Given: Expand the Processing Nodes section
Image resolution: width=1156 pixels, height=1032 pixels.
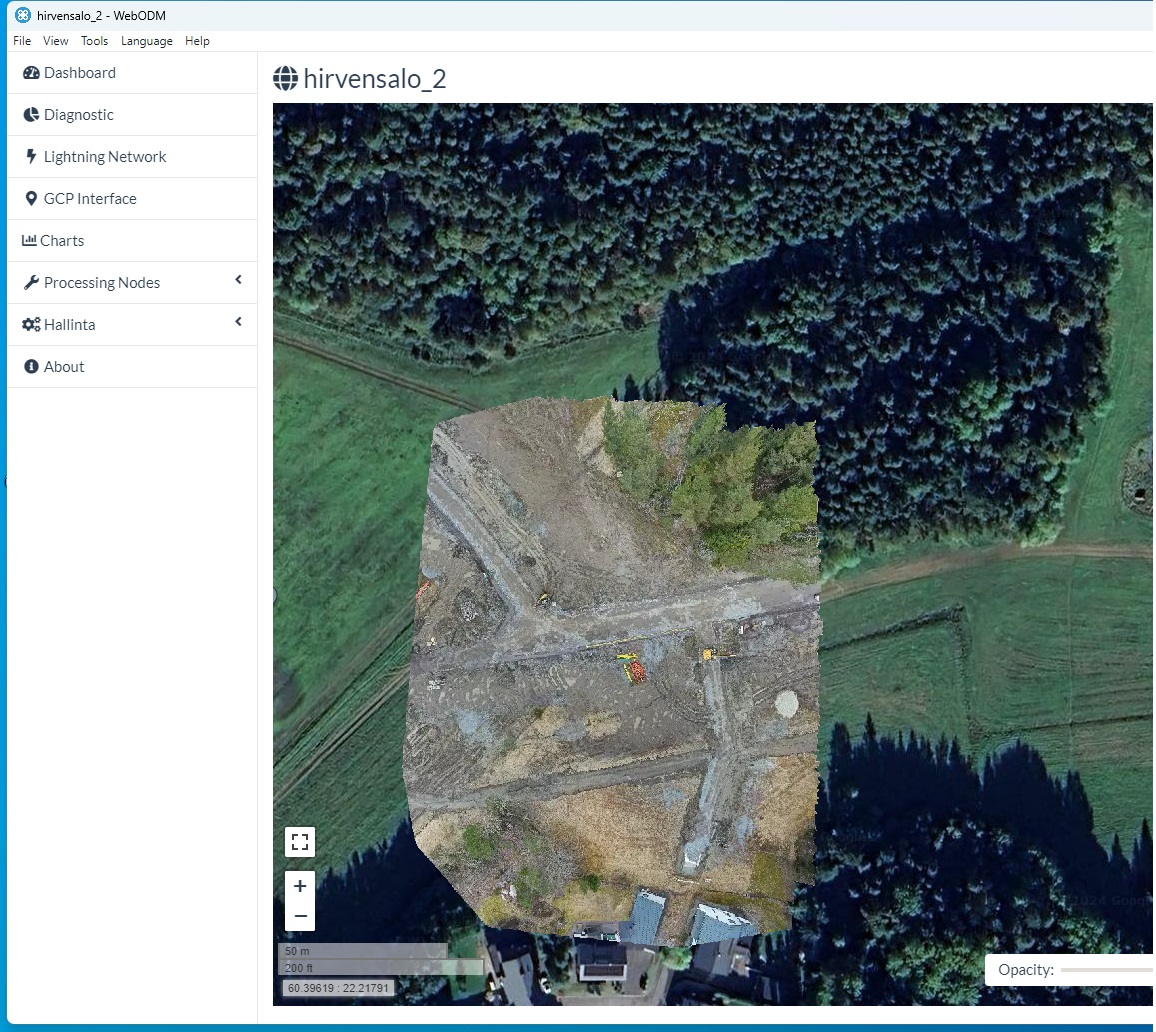Looking at the screenshot, I should pyautogui.click(x=238, y=282).
